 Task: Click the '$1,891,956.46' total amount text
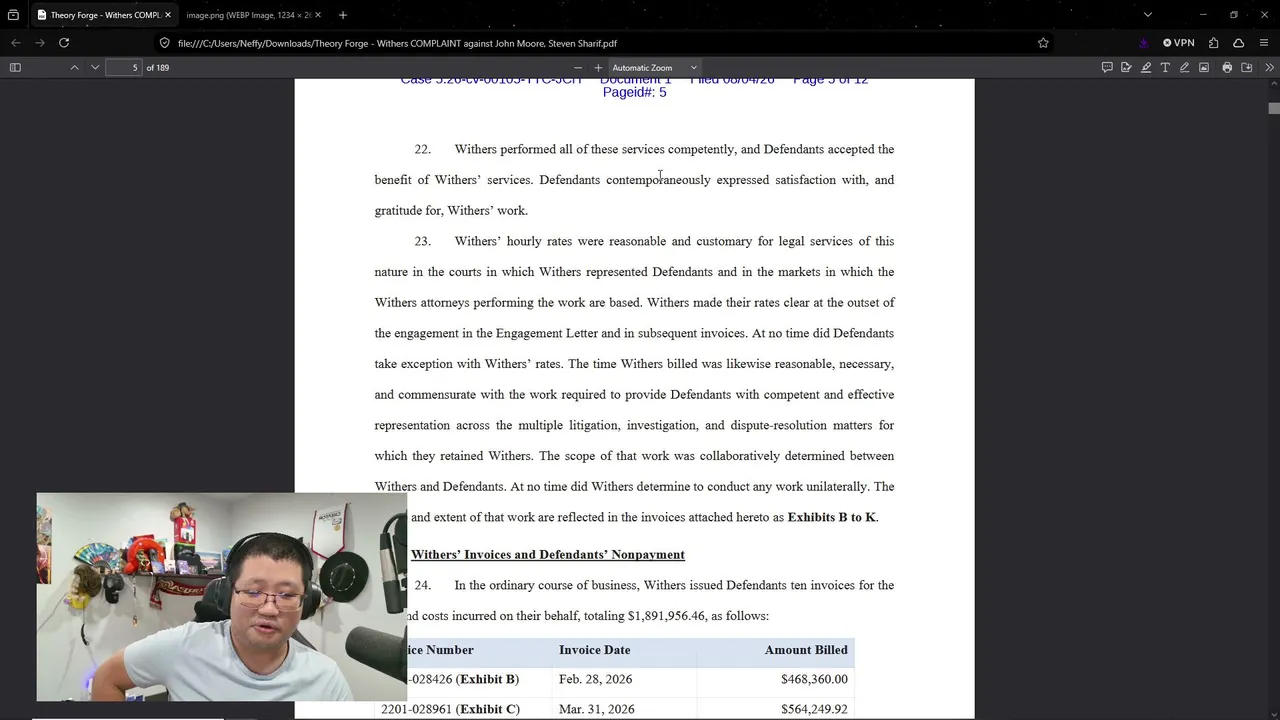point(666,616)
